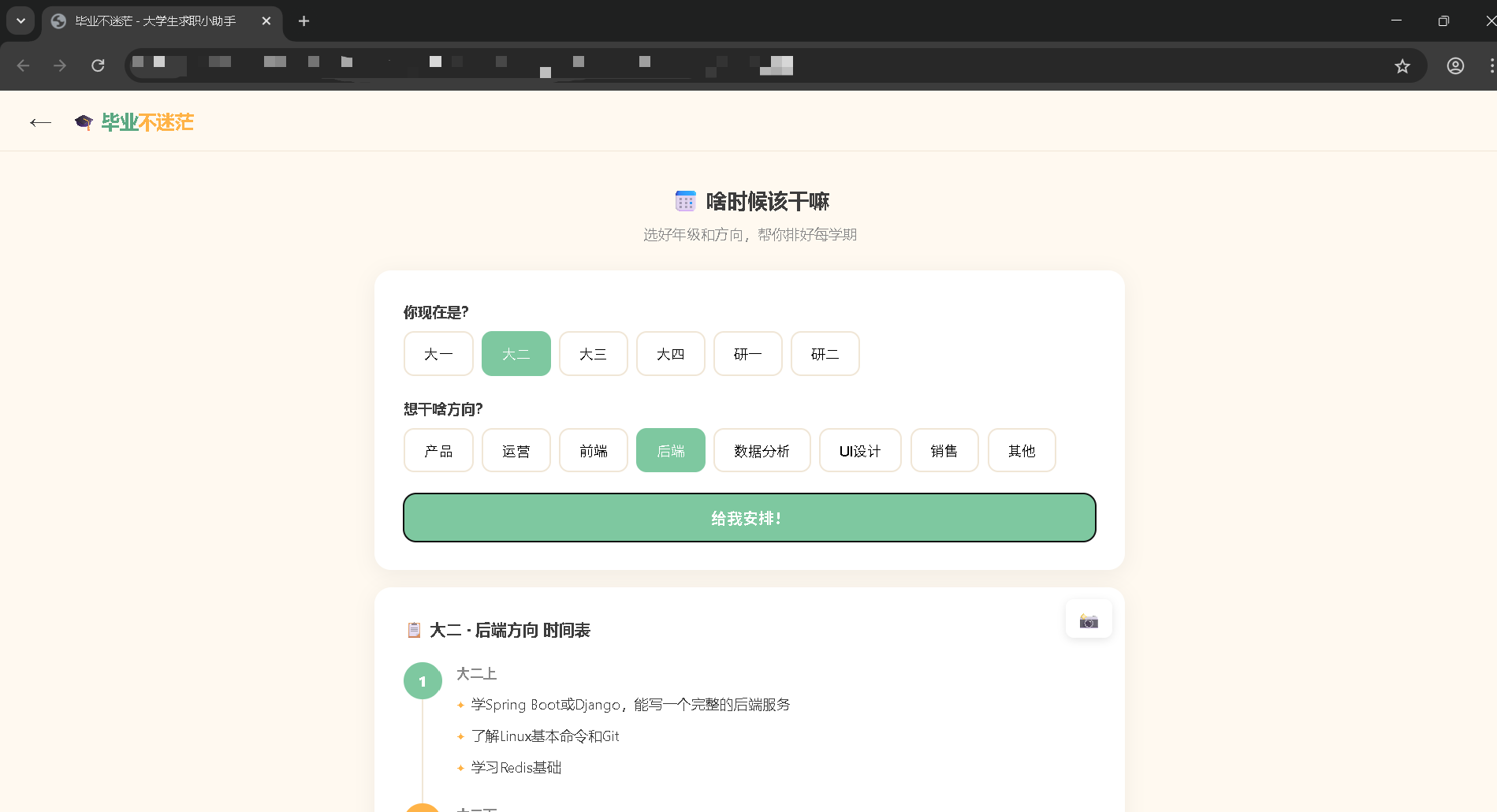Pick the 数据分析 direction option
1497x812 pixels.
click(762, 451)
